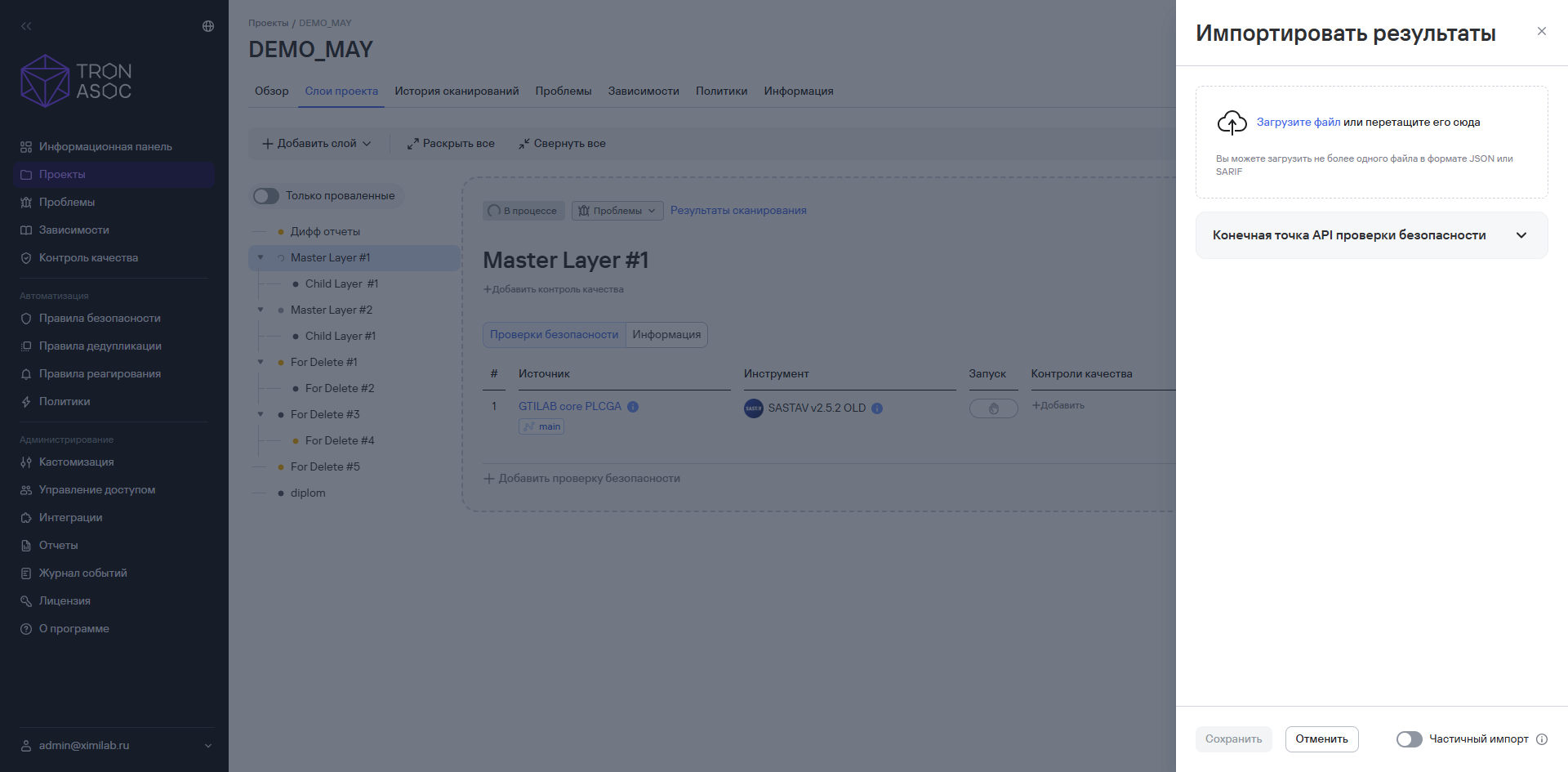Screen dimensions: 1568x772
Task: Click the Интеграции puzzle icon
Action: 26,518
